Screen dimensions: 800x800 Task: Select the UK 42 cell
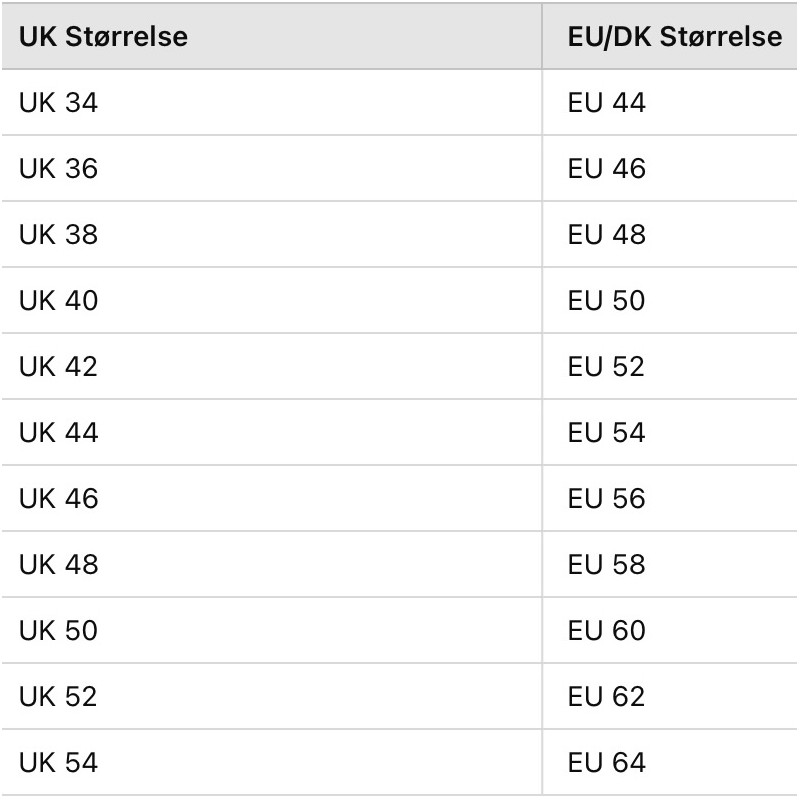pos(272,366)
